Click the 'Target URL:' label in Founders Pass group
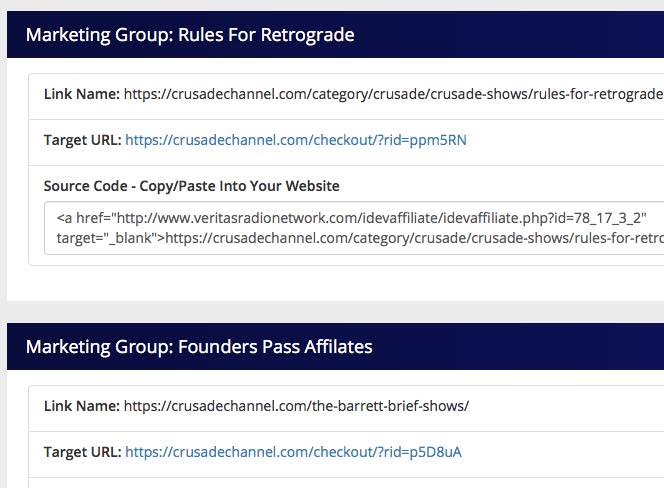The height and width of the screenshot is (488, 664). coord(83,452)
